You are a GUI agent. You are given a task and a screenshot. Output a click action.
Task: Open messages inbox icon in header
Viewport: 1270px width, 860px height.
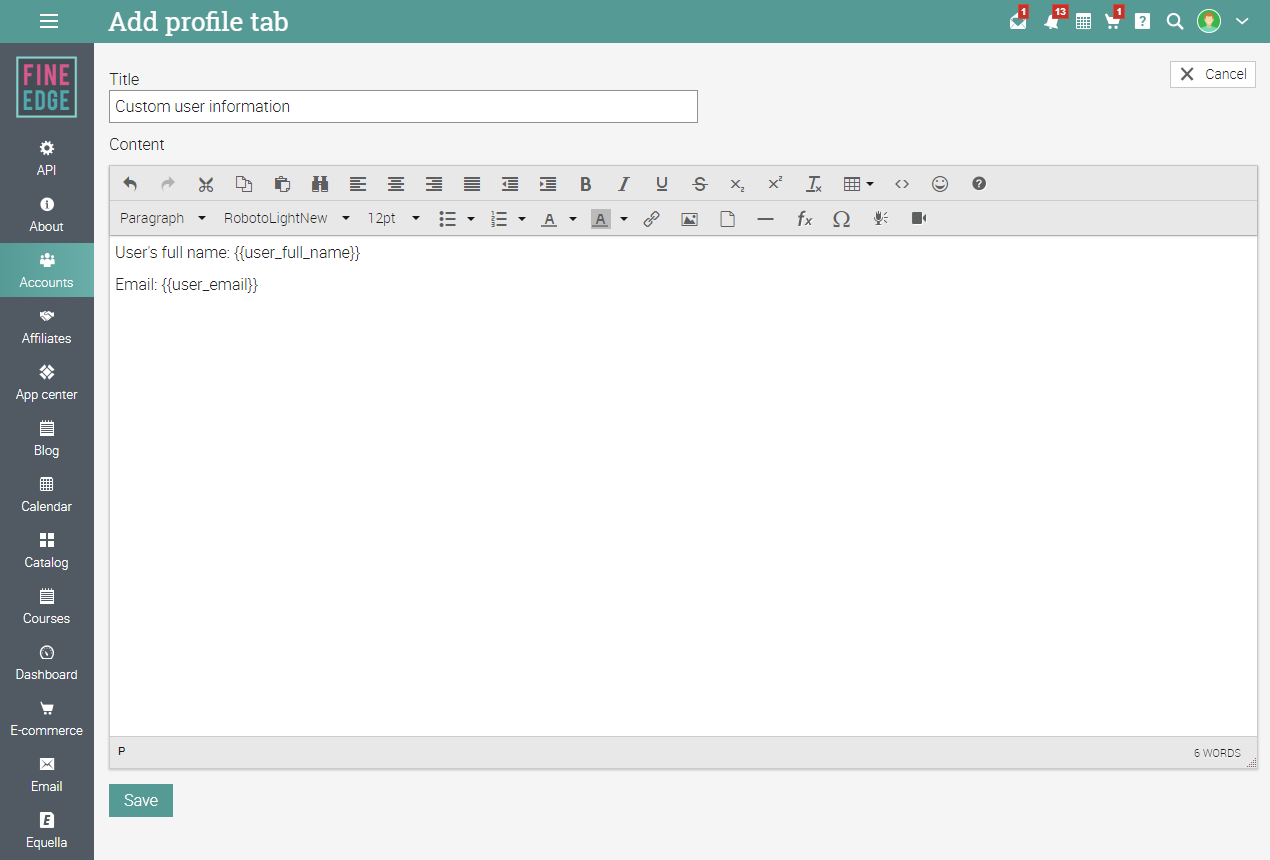click(x=1018, y=21)
